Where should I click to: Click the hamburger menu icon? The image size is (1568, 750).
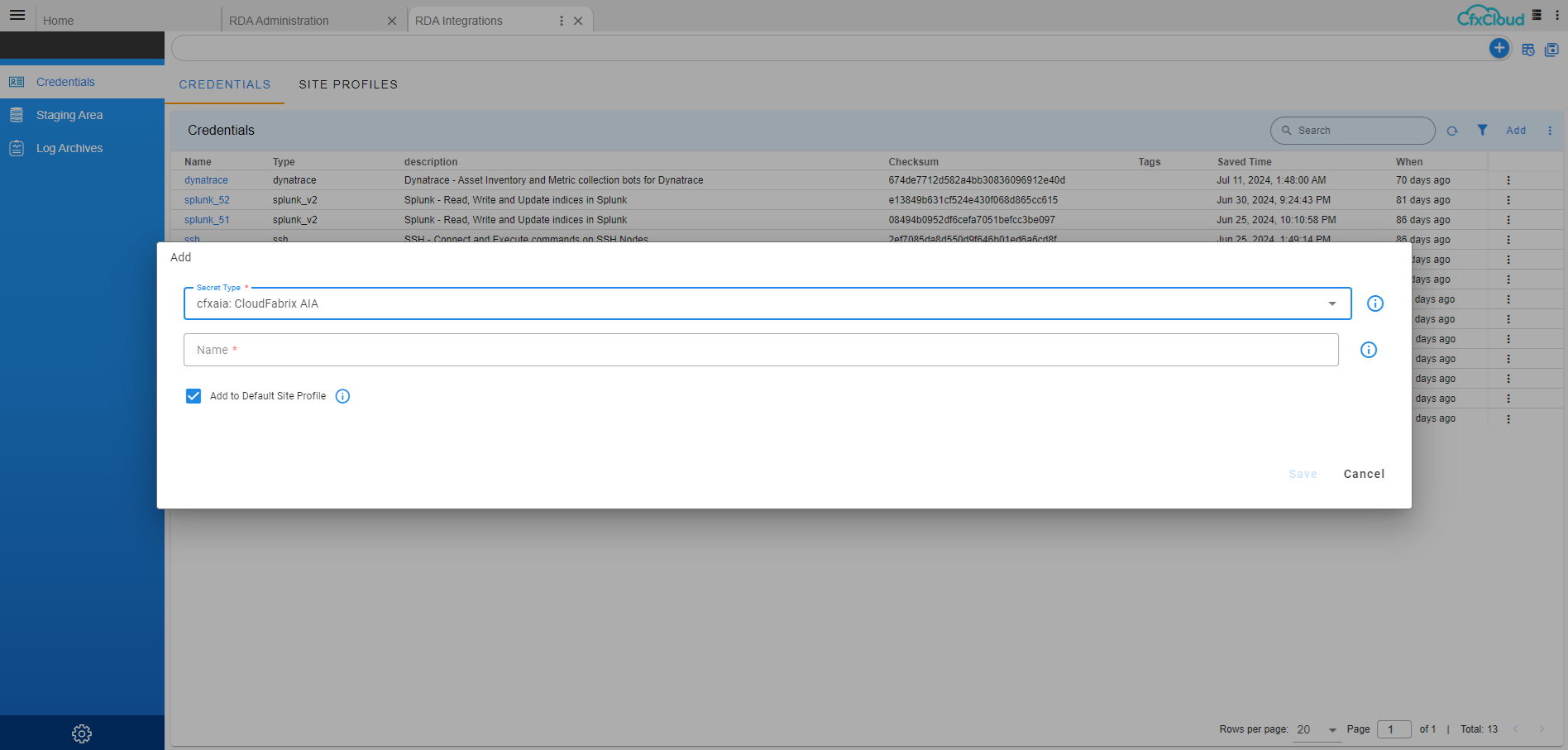coord(17,15)
